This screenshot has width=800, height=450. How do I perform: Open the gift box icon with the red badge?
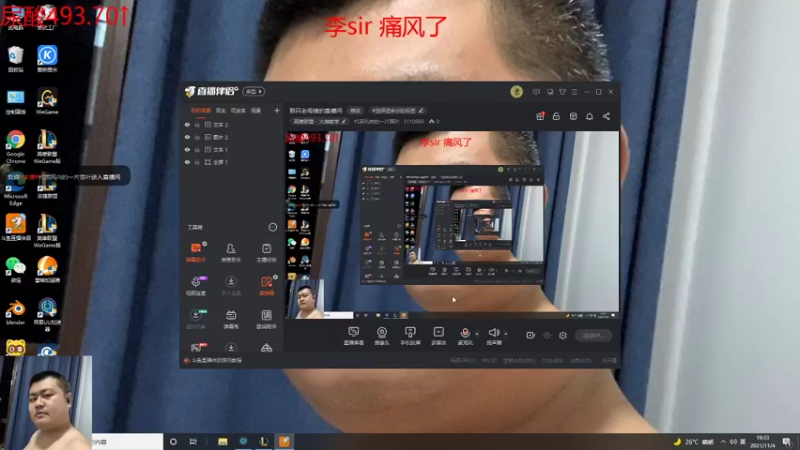[540, 116]
